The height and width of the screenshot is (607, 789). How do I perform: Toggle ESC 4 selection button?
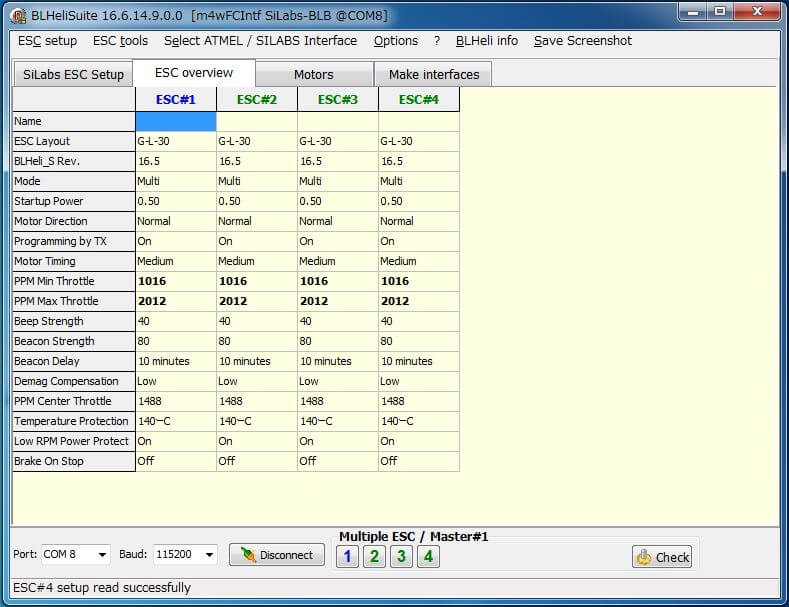pos(428,557)
